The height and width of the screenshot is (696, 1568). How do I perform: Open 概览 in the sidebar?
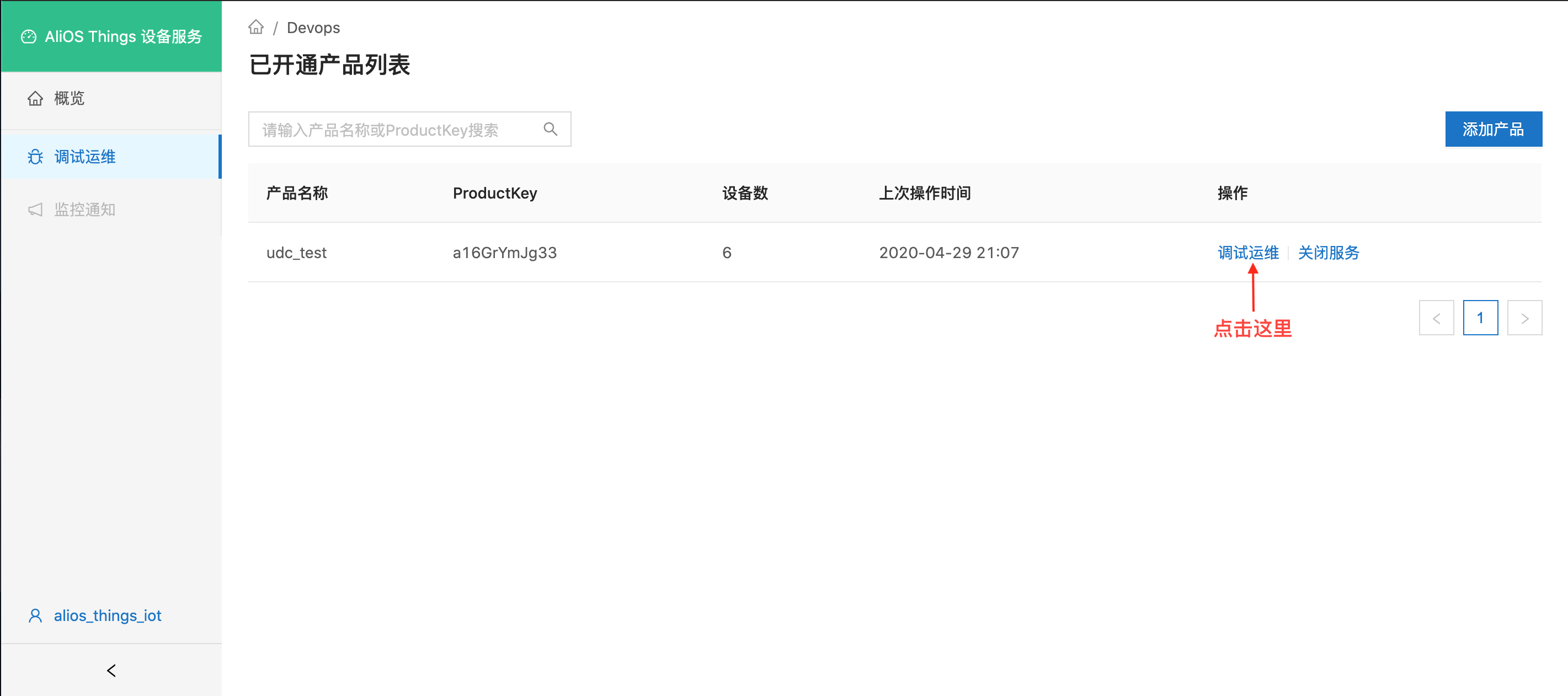(111, 98)
